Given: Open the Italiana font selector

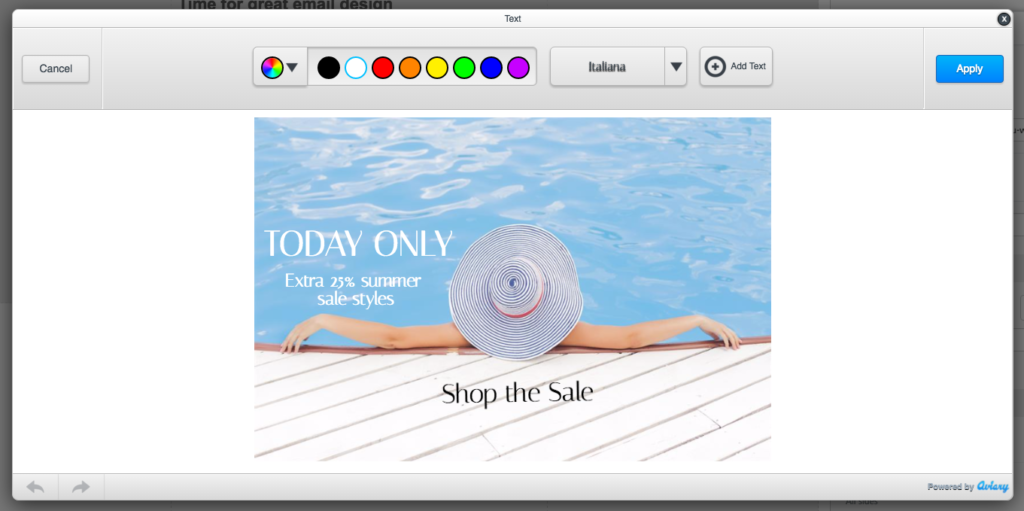Looking at the screenshot, I should point(607,67).
